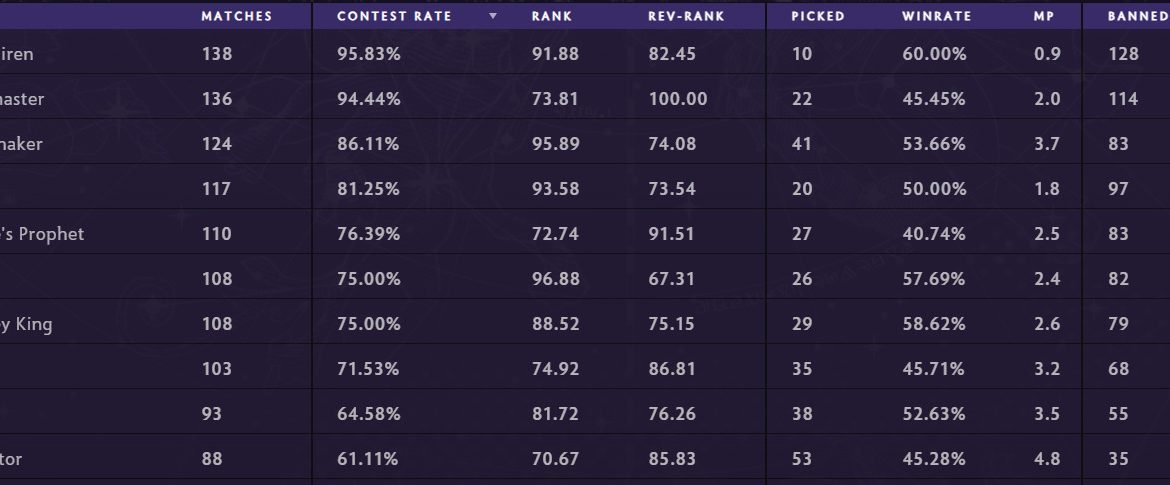Click the 100.00 rev-rank value

(x=677, y=99)
